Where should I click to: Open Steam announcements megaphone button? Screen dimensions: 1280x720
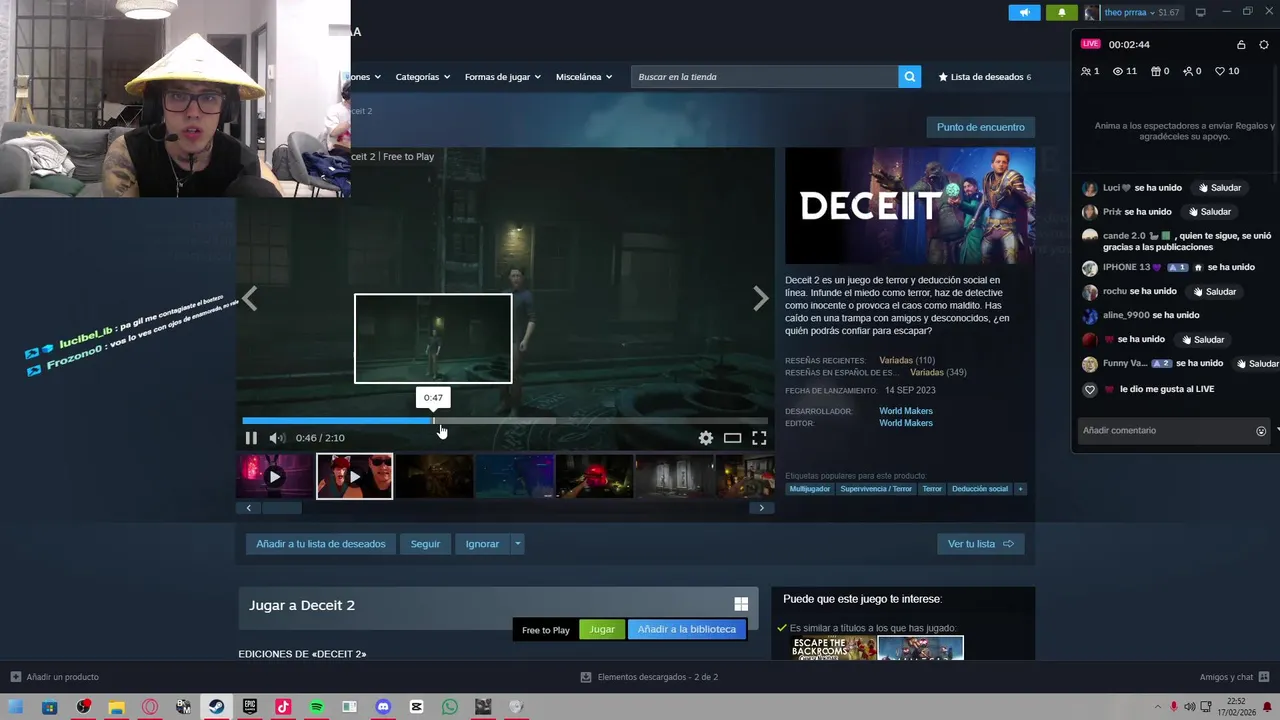click(x=1024, y=12)
